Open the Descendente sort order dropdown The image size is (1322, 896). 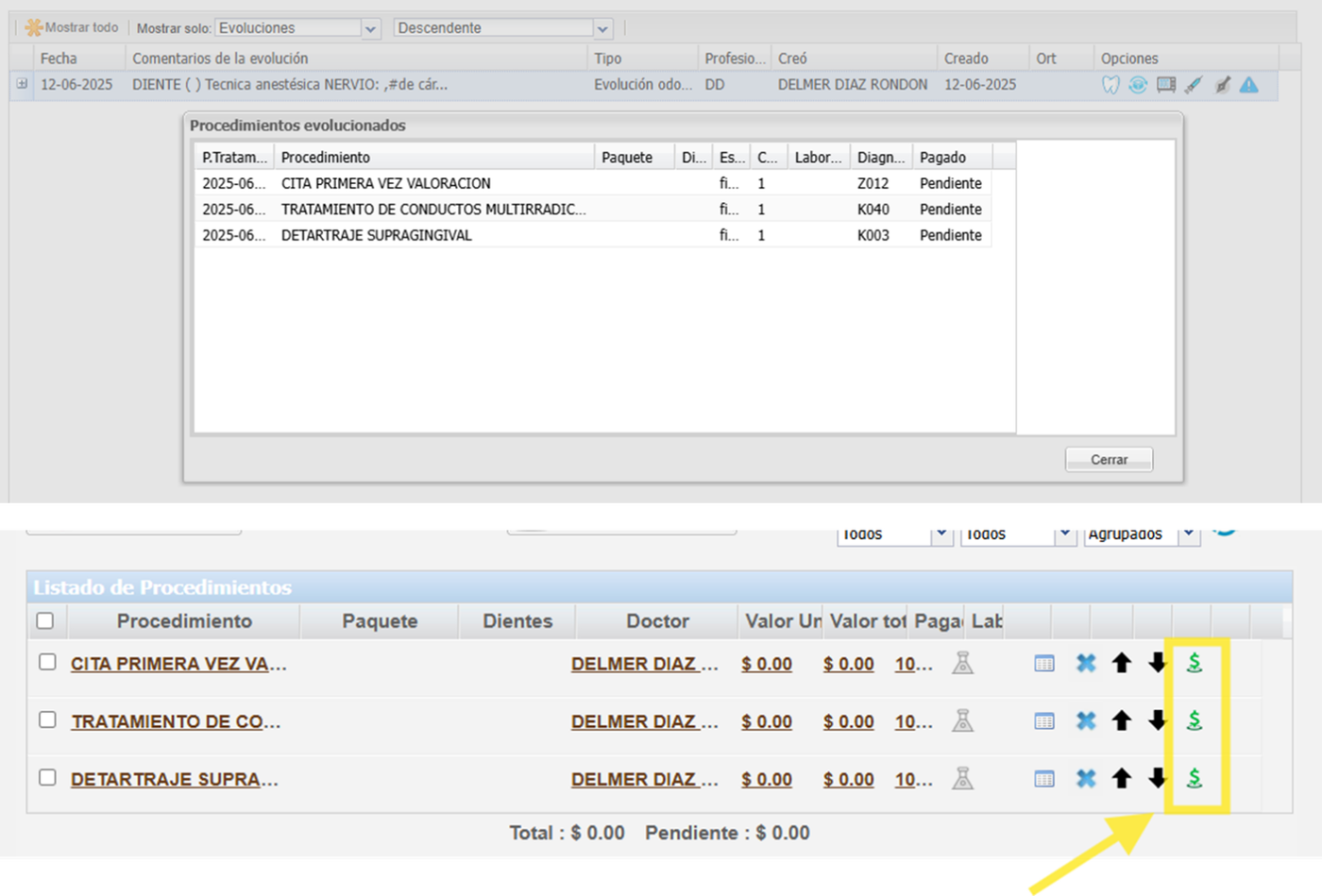[603, 28]
